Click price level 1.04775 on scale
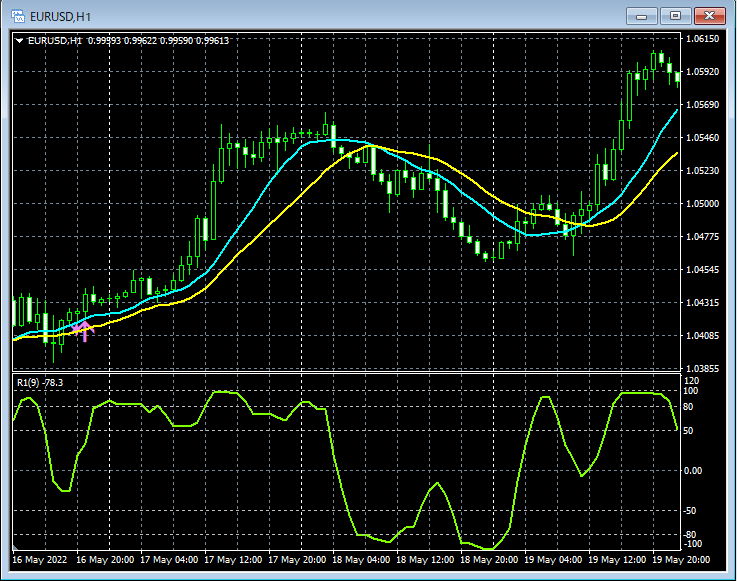This screenshot has width=738, height=581. tap(703, 236)
